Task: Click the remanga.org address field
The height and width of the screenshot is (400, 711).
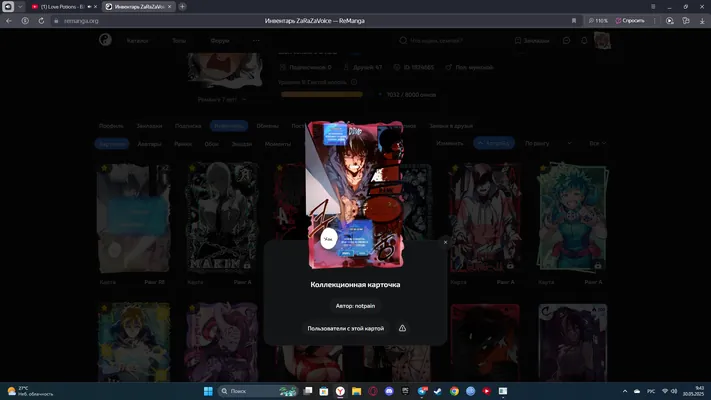Action: click(x=81, y=21)
